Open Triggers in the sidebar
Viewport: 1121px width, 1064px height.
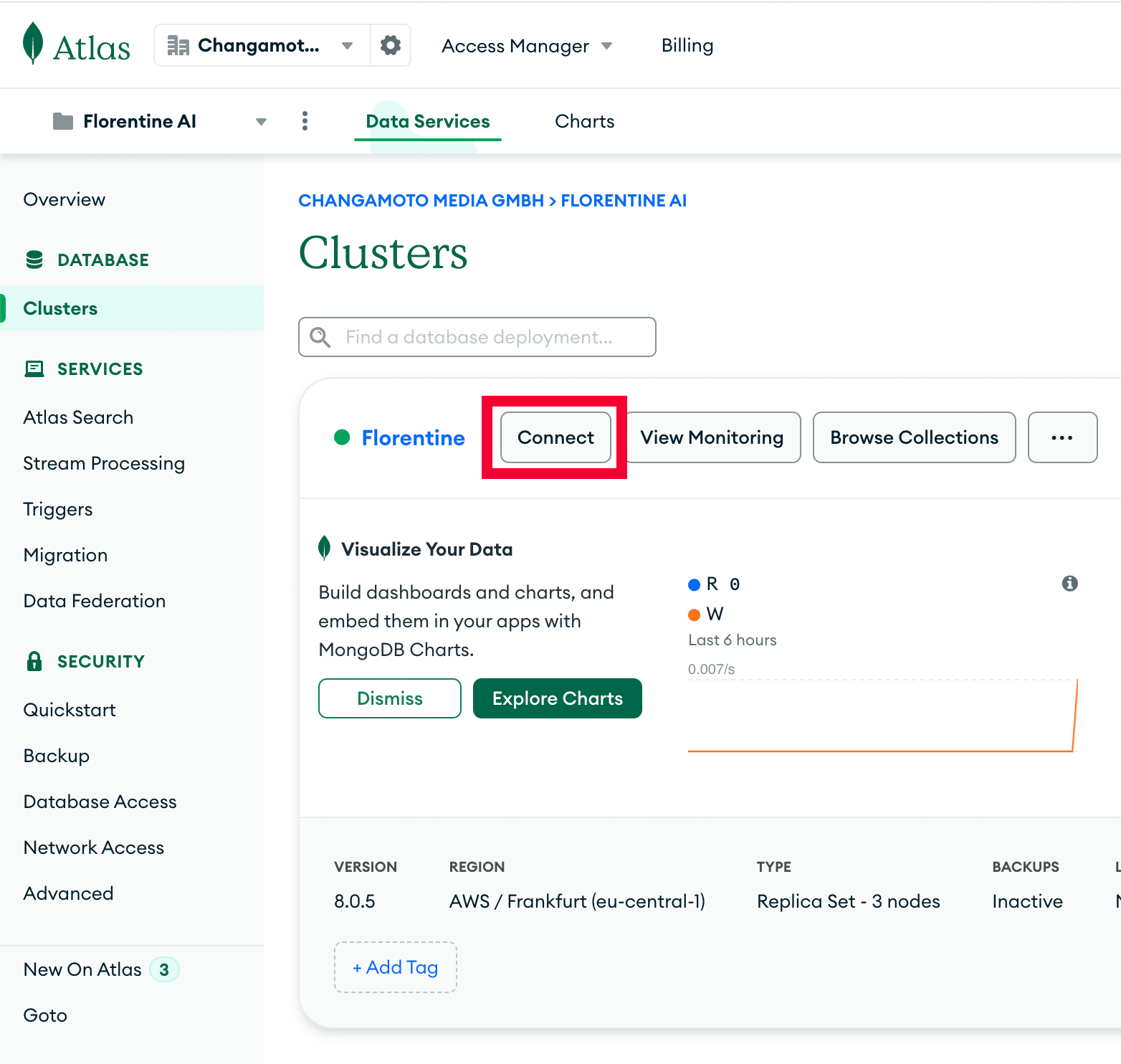pyautogui.click(x=58, y=509)
